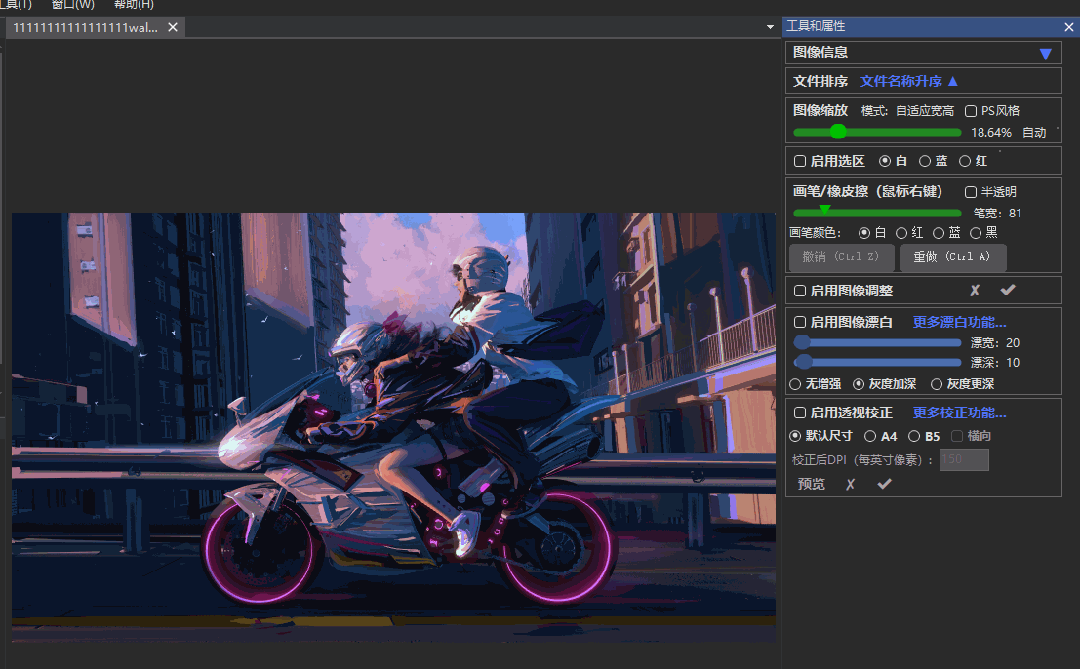Enable the PS风格 checkbox

click(x=970, y=111)
